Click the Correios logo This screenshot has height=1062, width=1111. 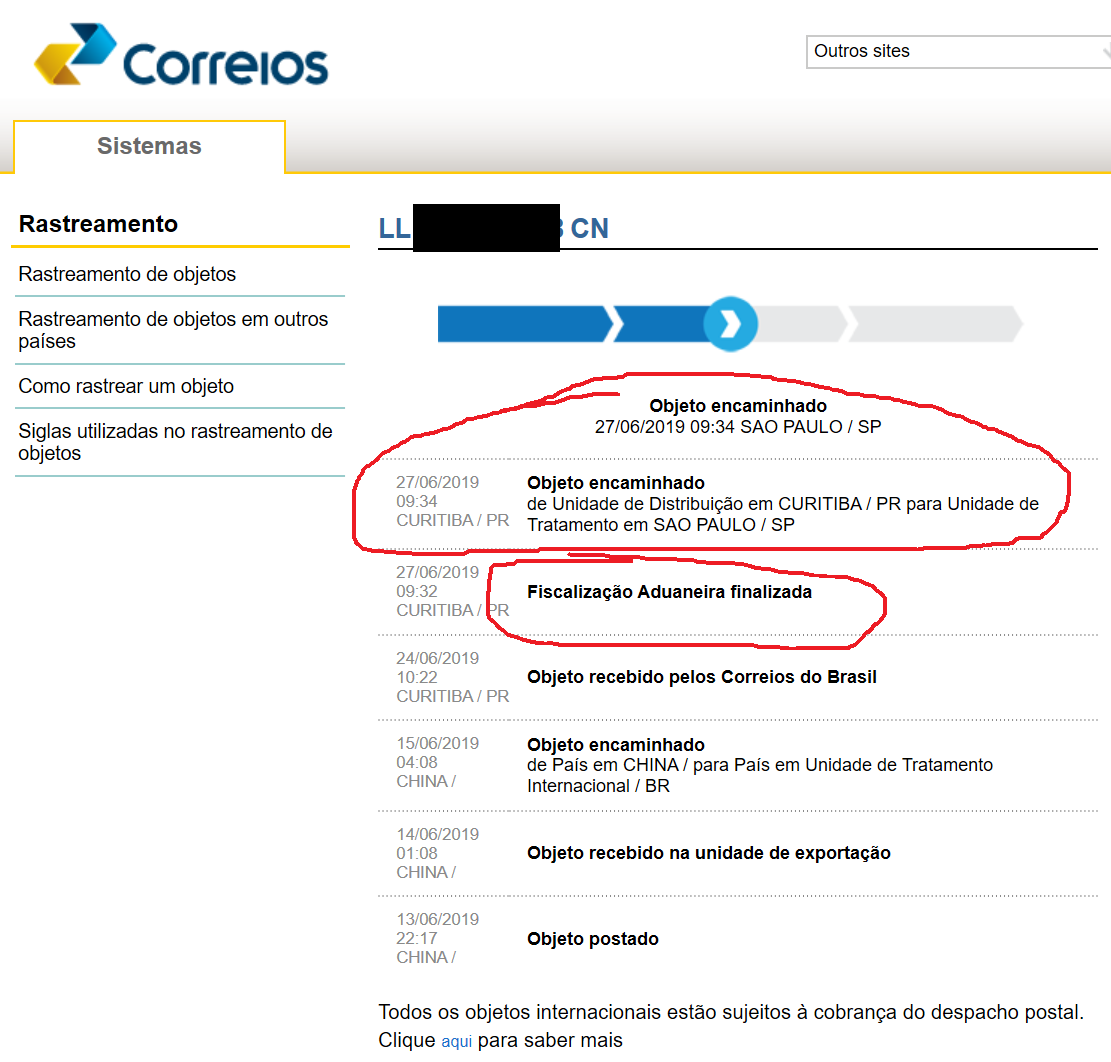point(181,55)
